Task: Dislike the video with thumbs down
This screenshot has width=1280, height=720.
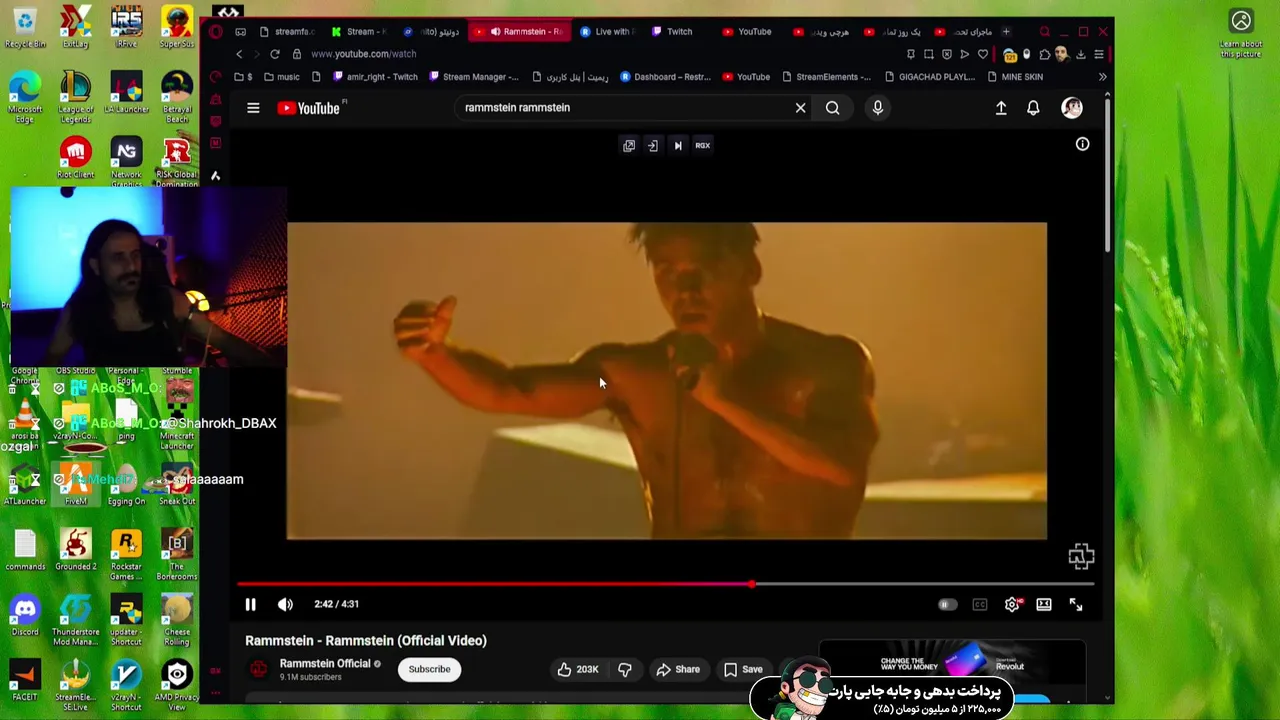Action: (x=625, y=669)
